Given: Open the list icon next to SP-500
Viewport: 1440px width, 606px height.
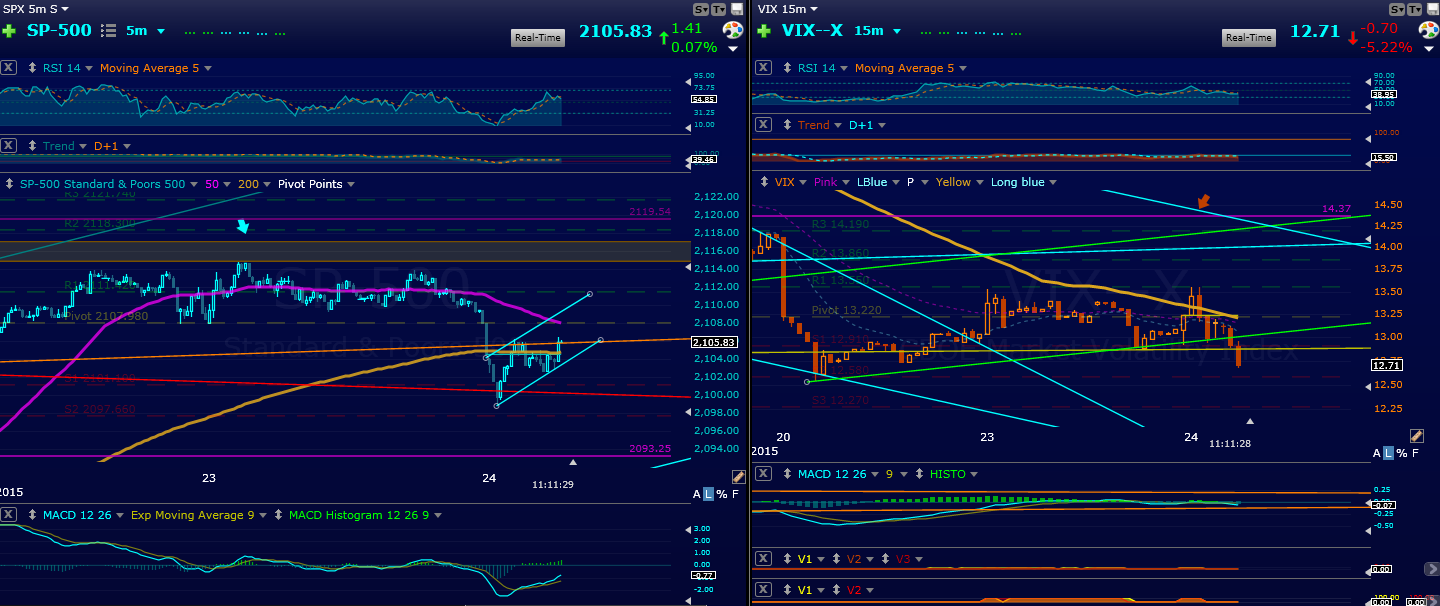Looking at the screenshot, I should (109, 31).
